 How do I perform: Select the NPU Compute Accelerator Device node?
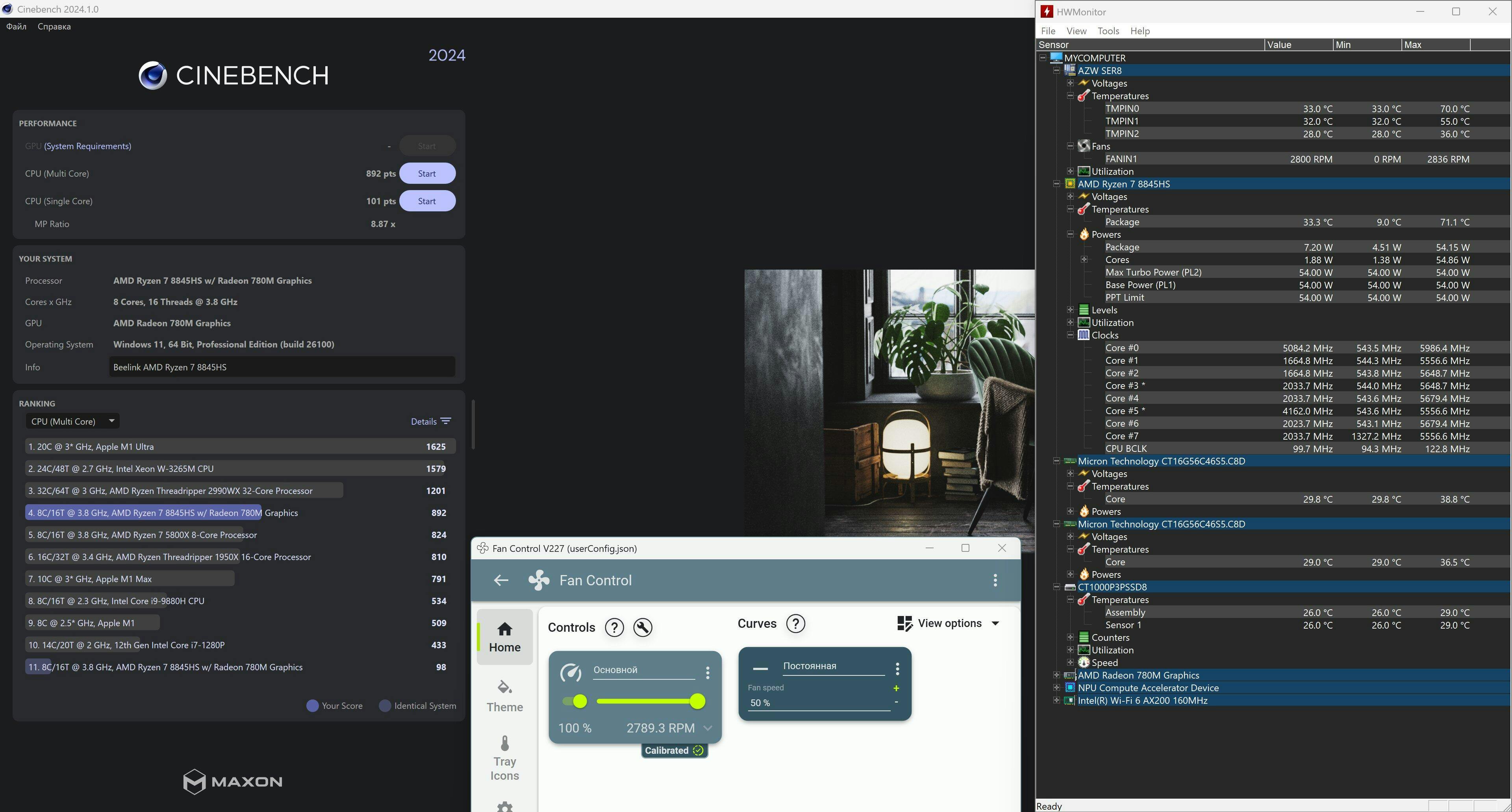1148,688
